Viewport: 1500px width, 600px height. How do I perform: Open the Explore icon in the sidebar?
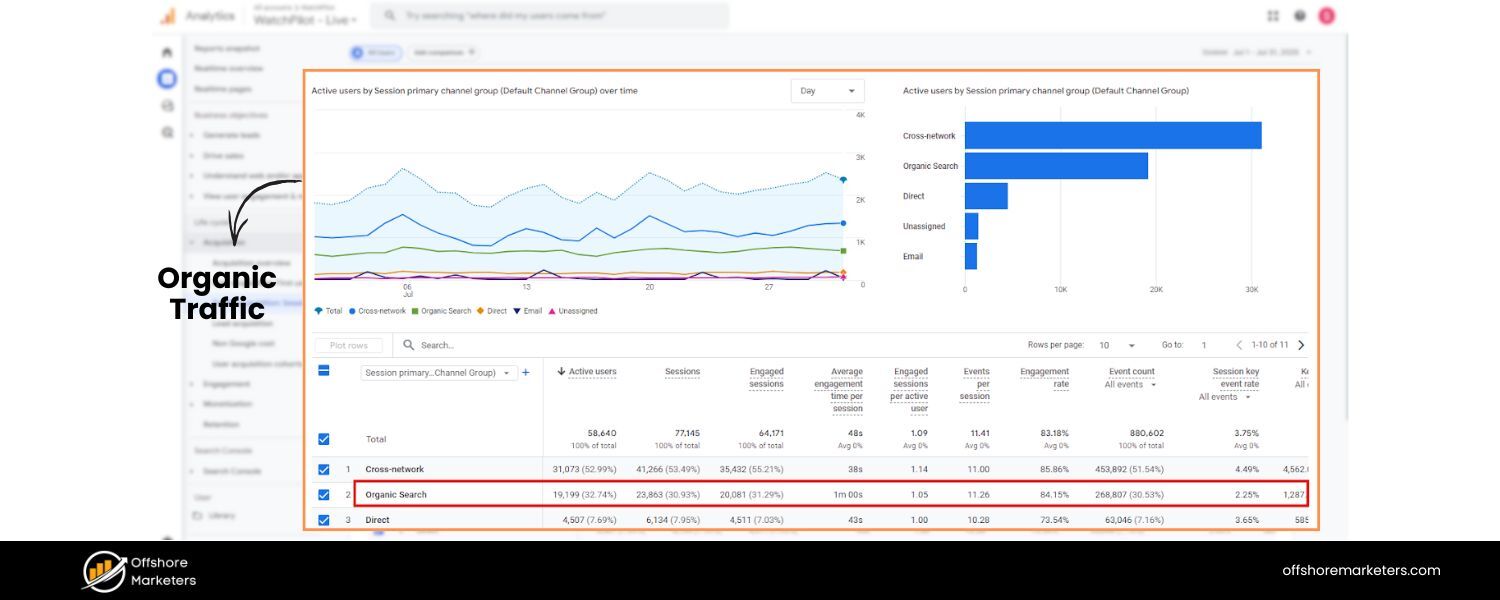(x=167, y=104)
